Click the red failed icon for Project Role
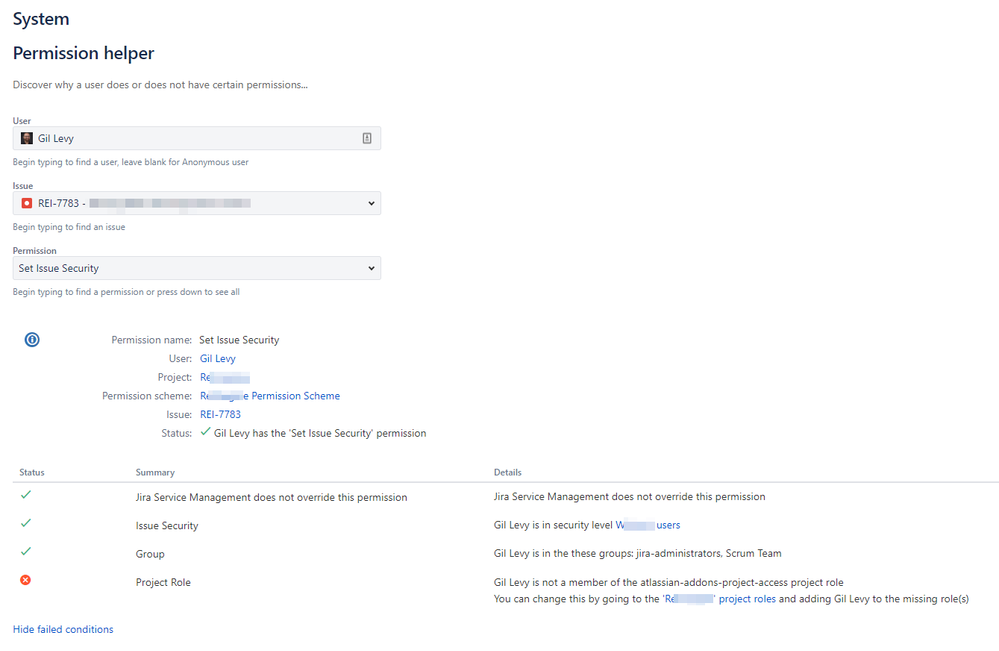The image size is (999, 651). tap(26, 580)
